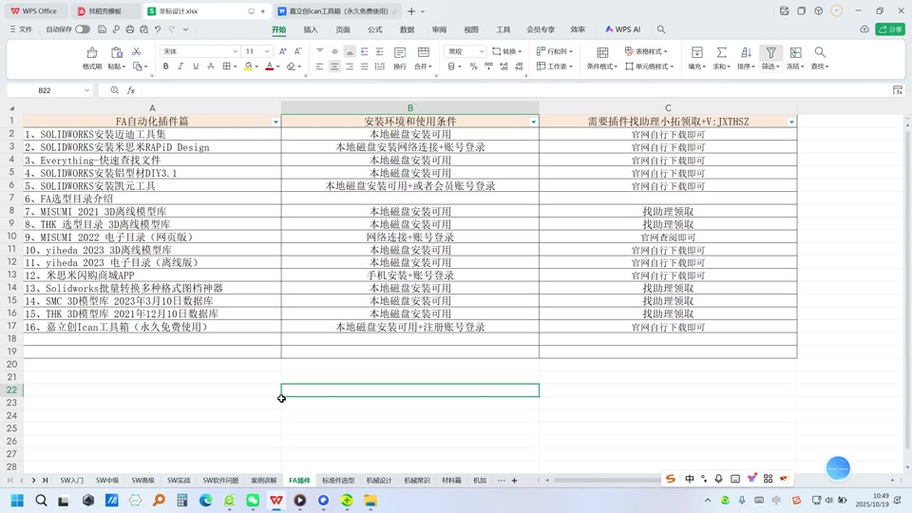Viewport: 912px width, 513px height.
Task: Open the Insert (插入) ribbon tab
Action: [311, 30]
